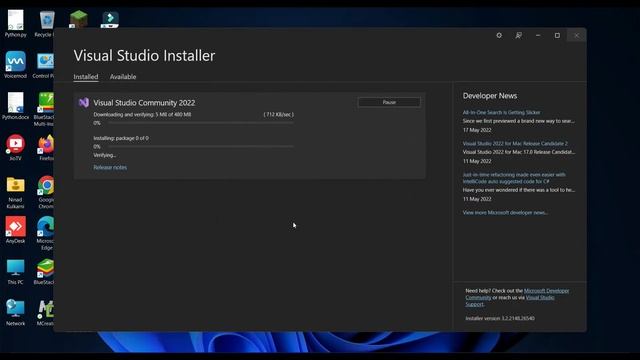Launch Voicemod from the desktop
The width and height of the screenshot is (640, 360).
tap(16, 65)
